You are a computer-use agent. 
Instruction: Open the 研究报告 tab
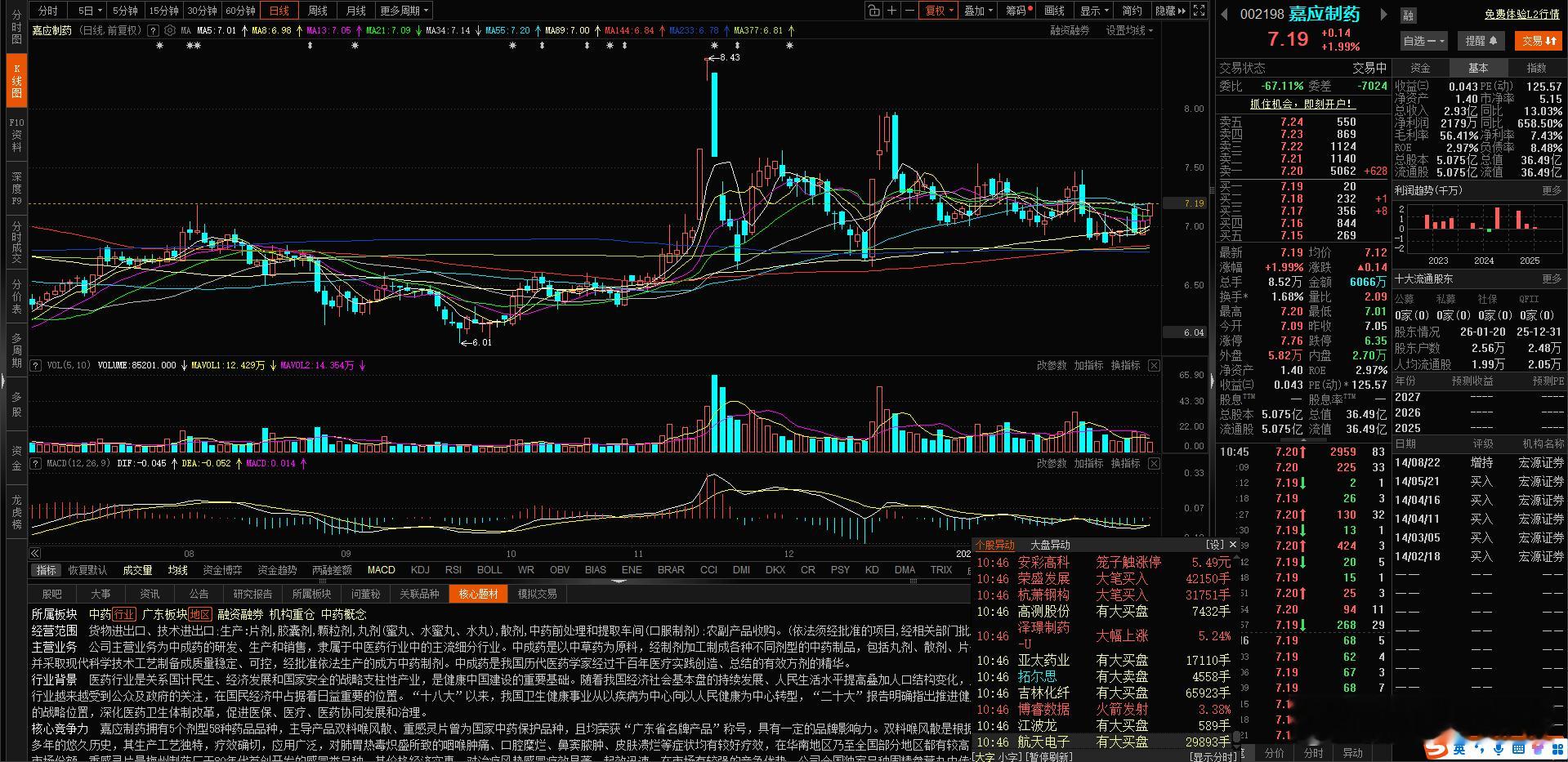tap(252, 594)
